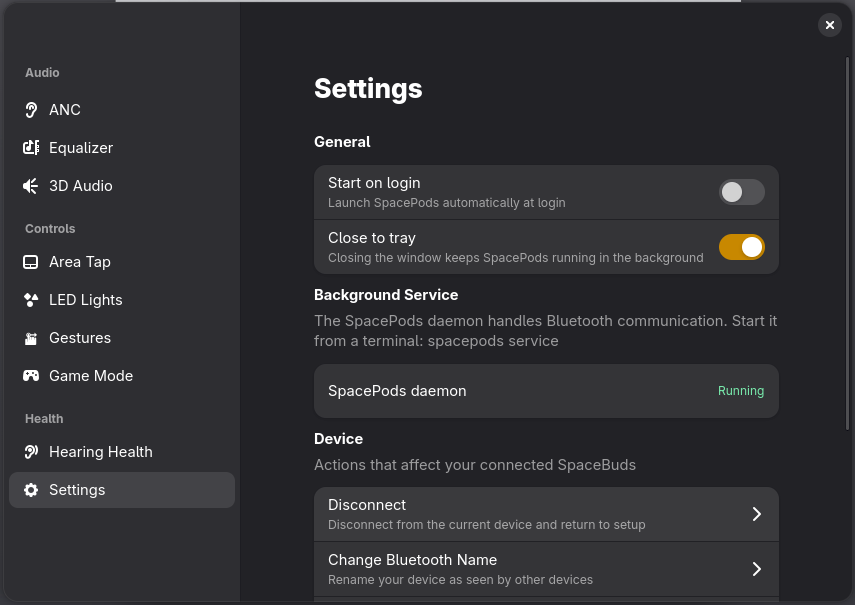
Task: Open the Equalizer section
Action: (122, 148)
